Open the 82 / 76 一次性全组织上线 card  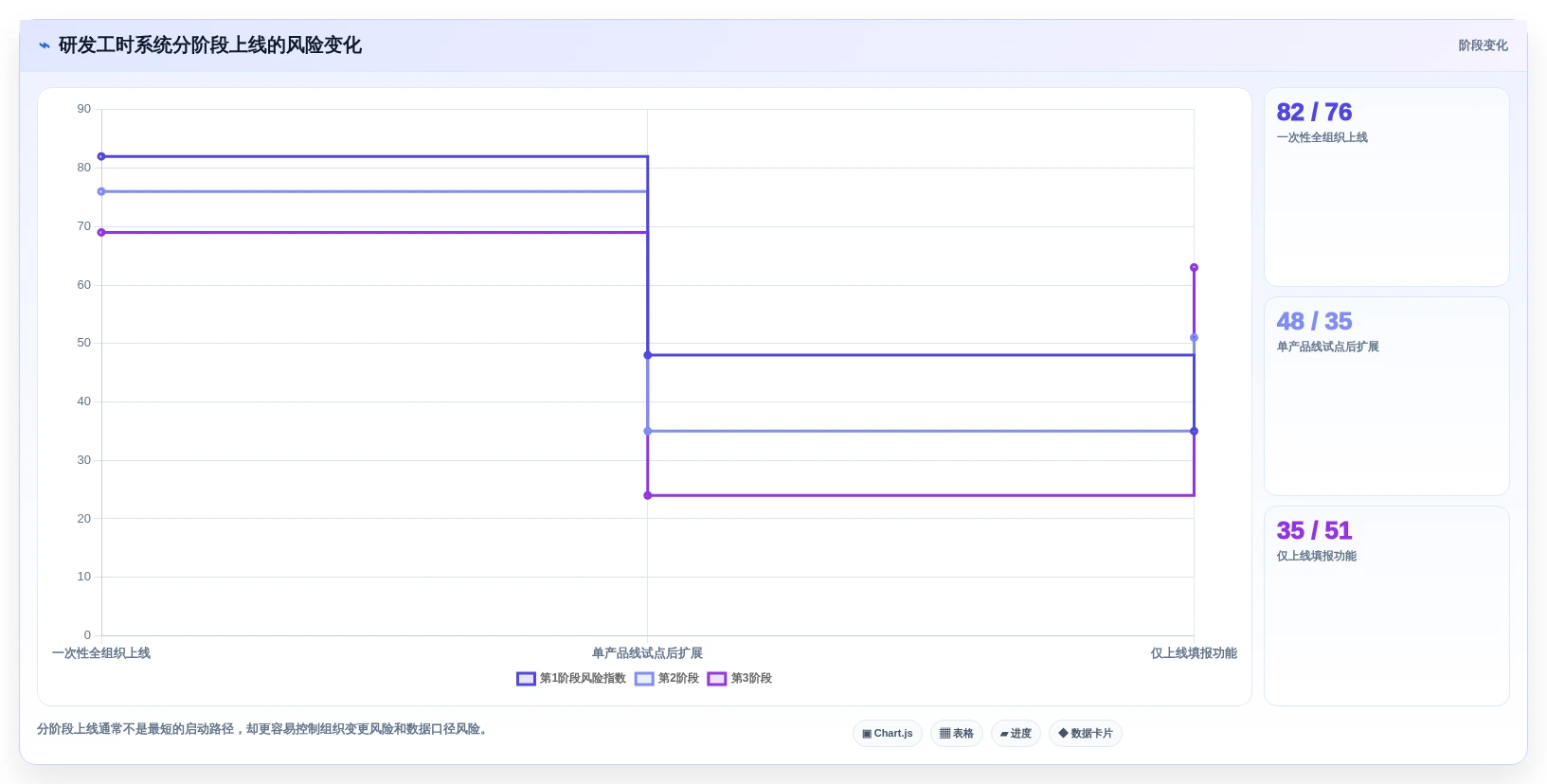pyautogui.click(x=1387, y=187)
